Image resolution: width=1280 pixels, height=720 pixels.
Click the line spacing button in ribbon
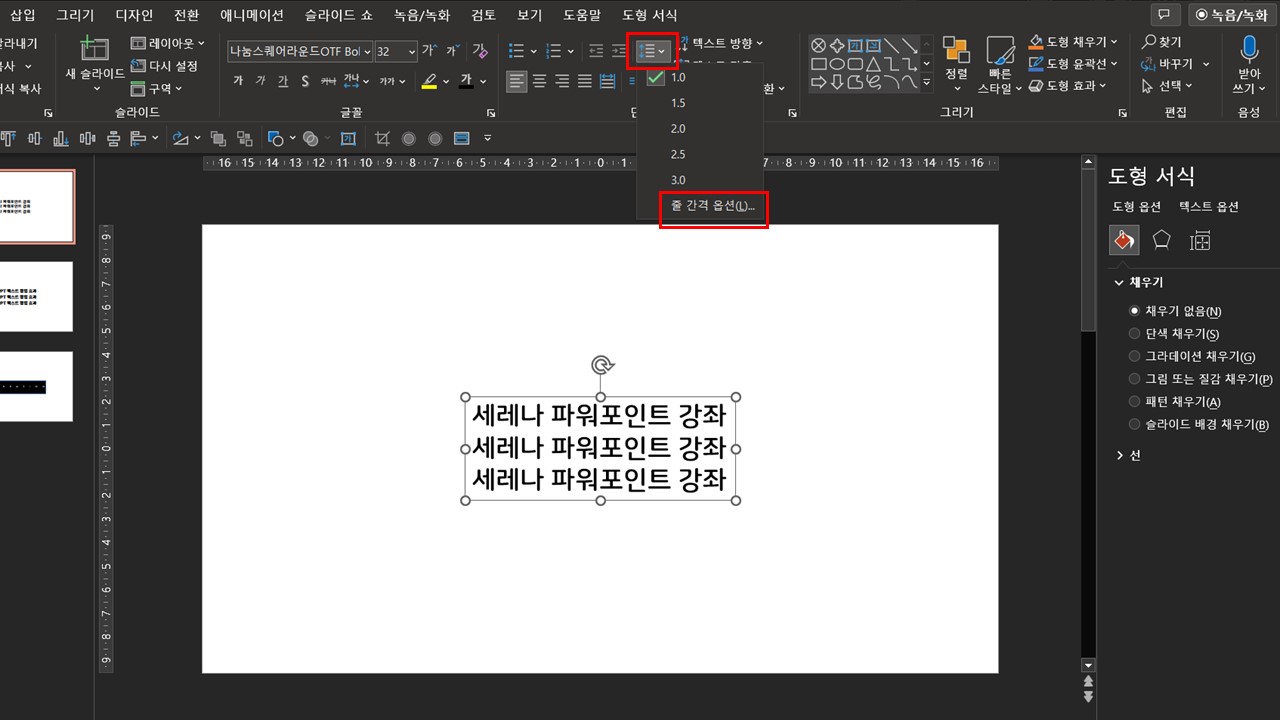(652, 50)
